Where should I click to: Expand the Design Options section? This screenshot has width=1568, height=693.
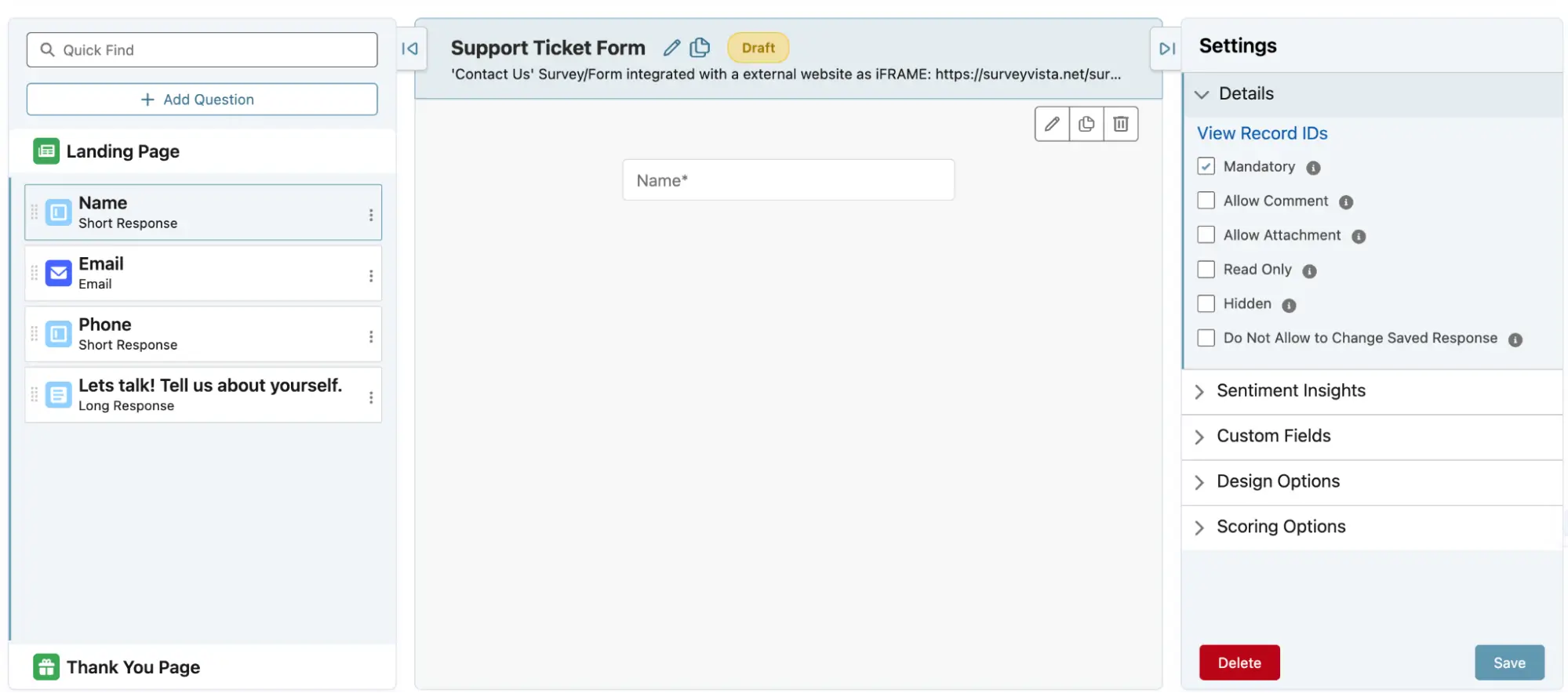pos(1278,481)
